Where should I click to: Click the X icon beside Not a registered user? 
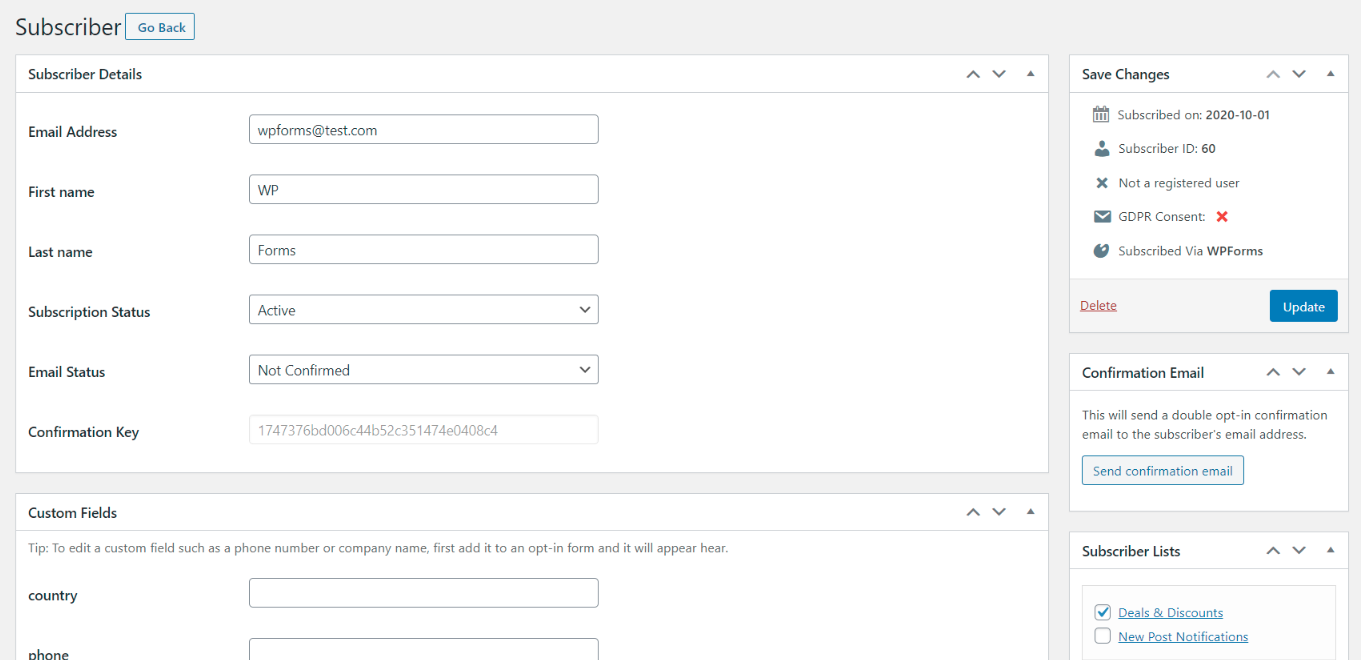point(1101,183)
